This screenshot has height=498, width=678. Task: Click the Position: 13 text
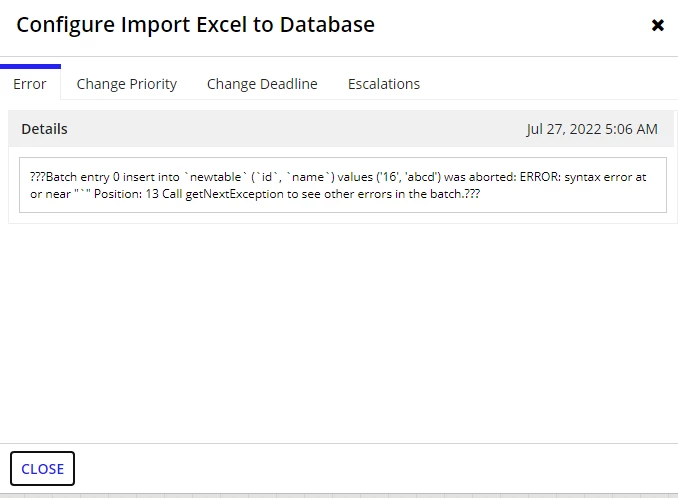point(126,194)
